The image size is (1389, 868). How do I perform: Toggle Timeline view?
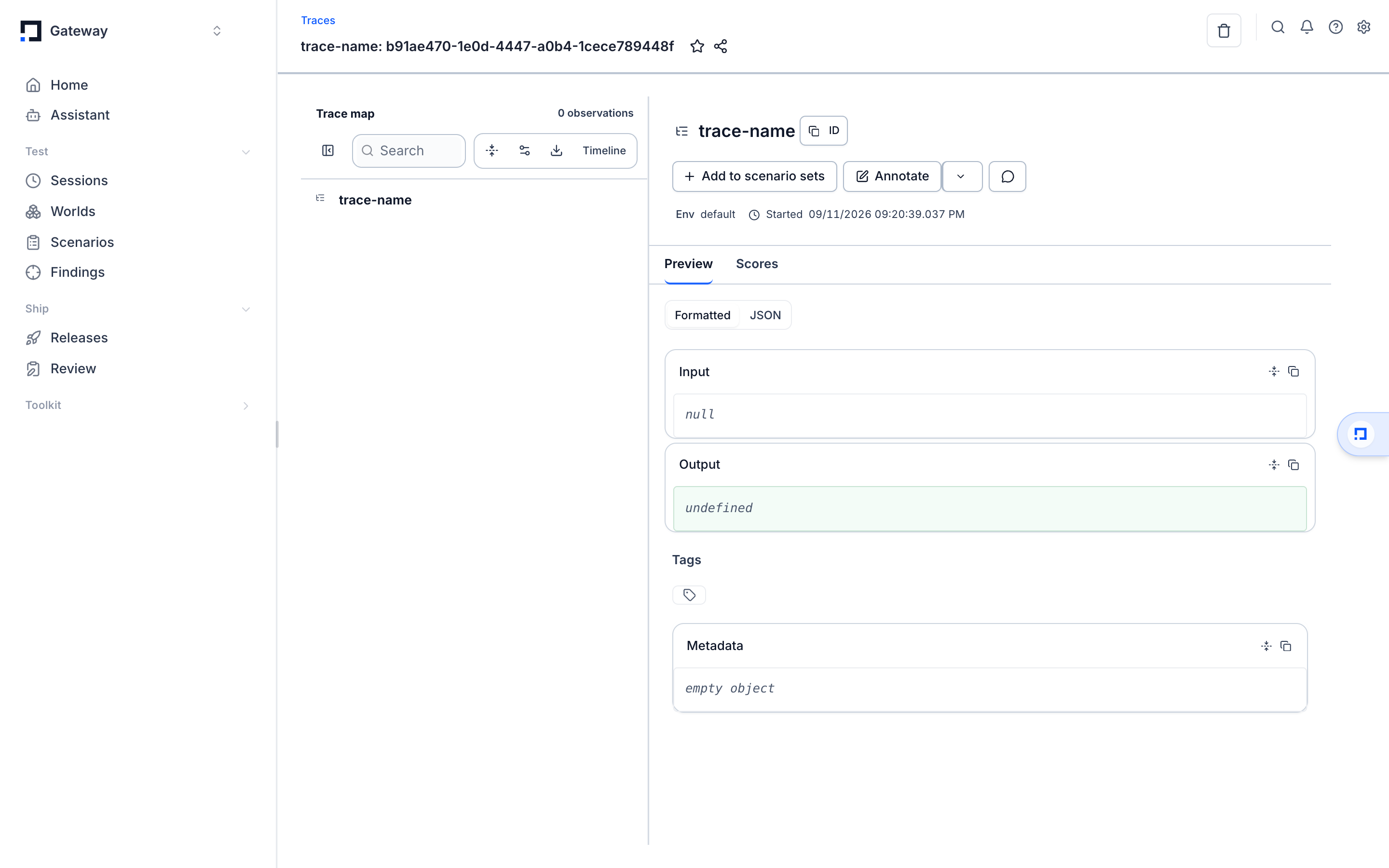[604, 150]
